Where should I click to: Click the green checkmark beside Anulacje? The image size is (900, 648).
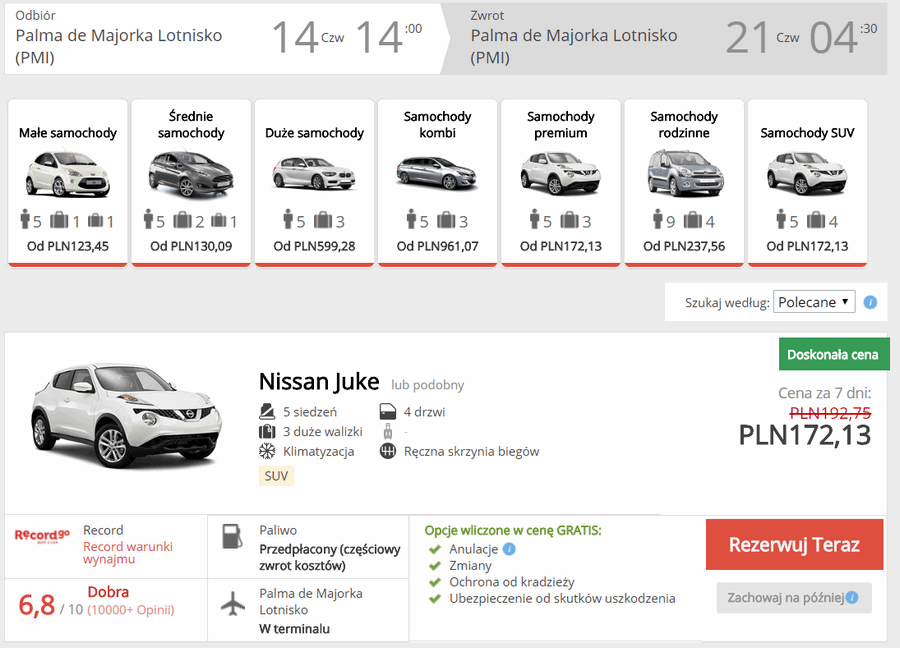pyautogui.click(x=435, y=549)
